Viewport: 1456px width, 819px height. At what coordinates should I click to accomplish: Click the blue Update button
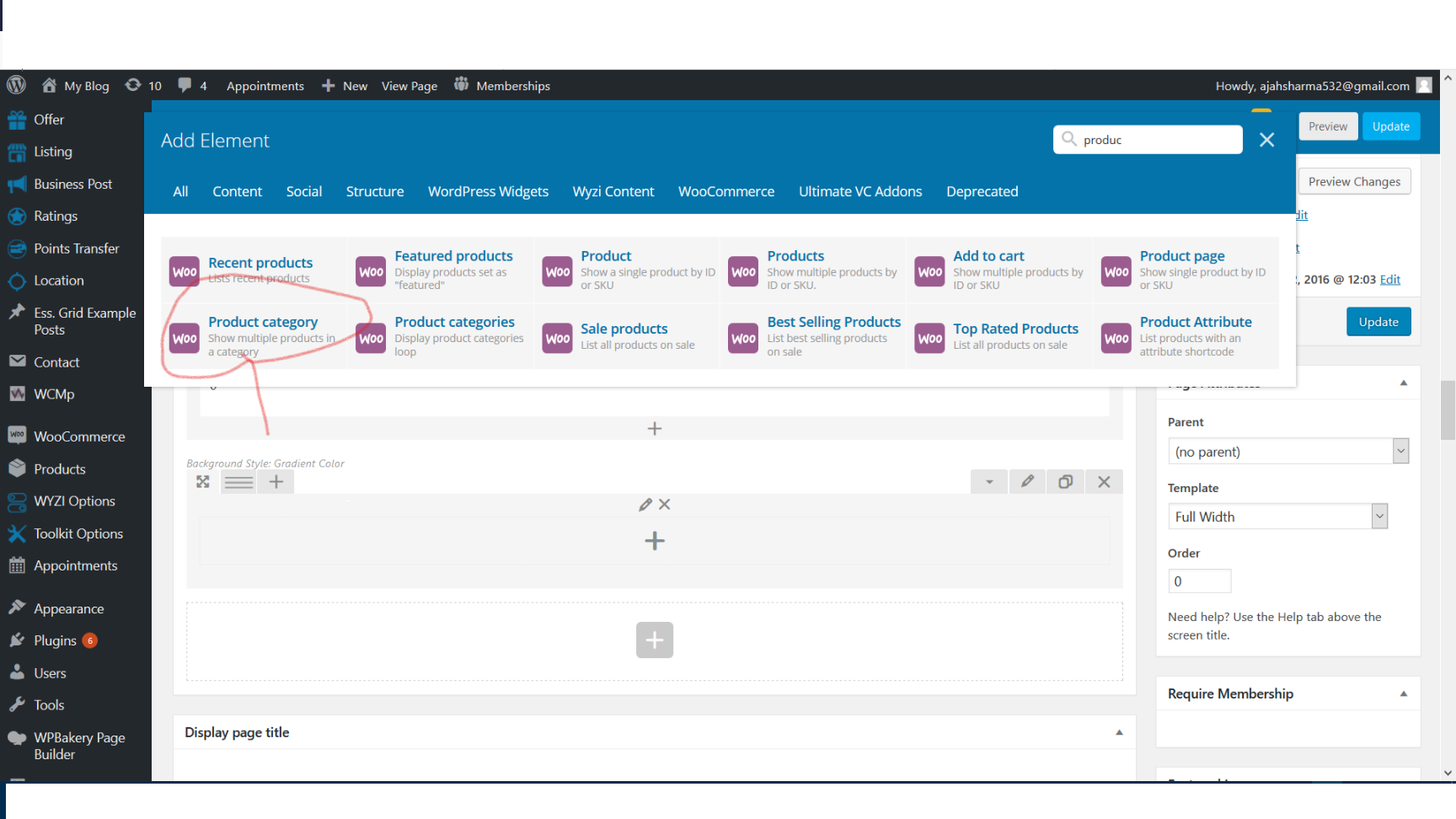coord(1390,126)
